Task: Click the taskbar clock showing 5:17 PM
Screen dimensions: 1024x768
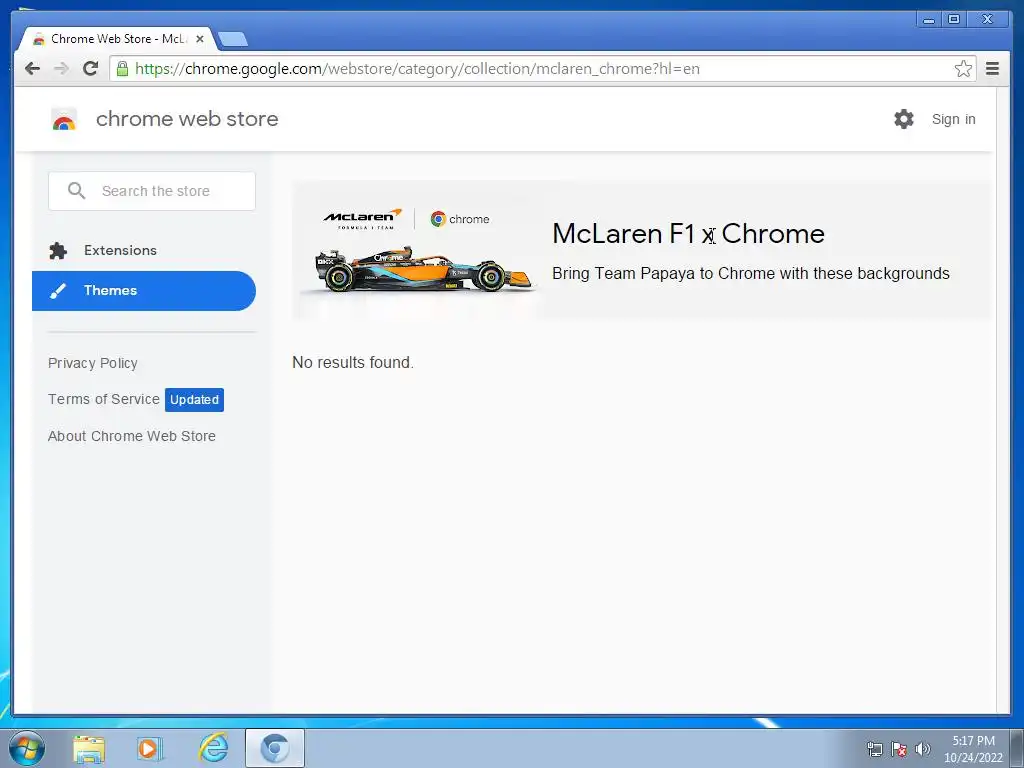Action: [x=973, y=749]
